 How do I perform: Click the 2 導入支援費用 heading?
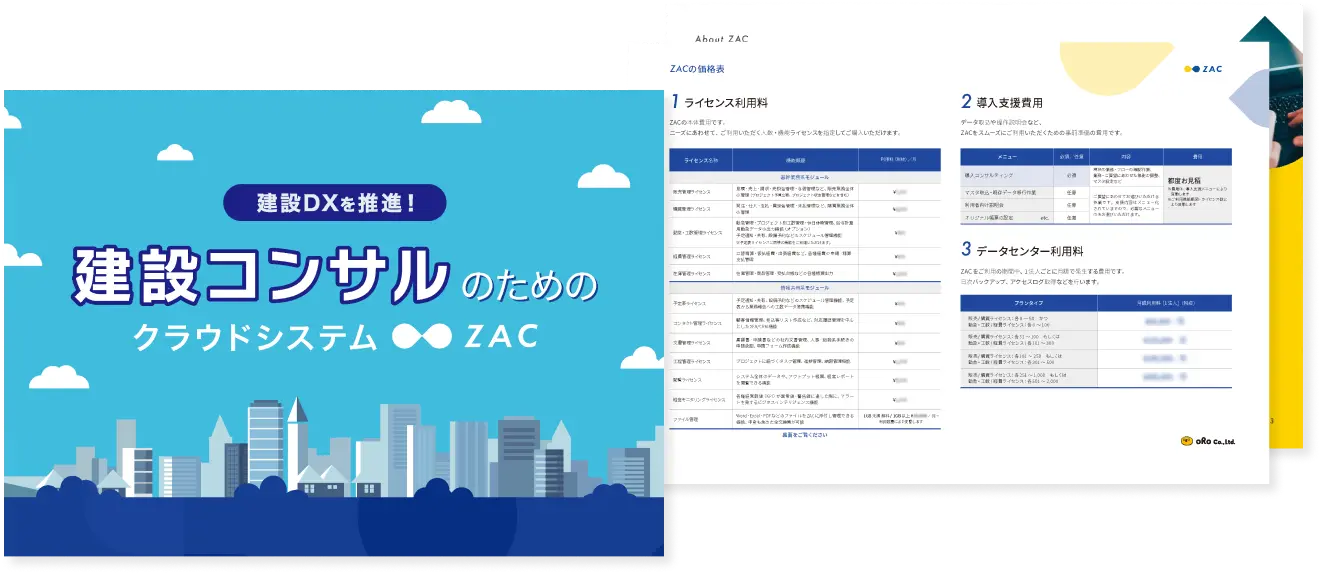[x=1001, y=101]
